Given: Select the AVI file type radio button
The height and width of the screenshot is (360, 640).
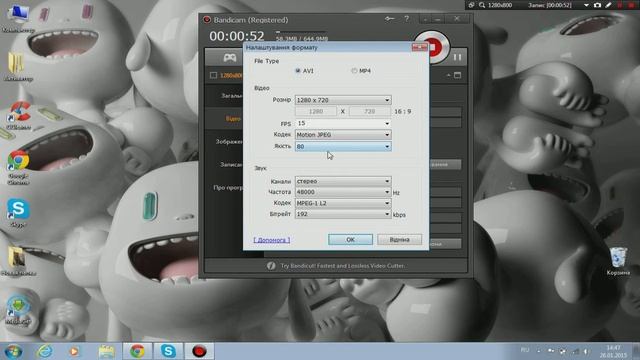Looking at the screenshot, I should (298, 71).
